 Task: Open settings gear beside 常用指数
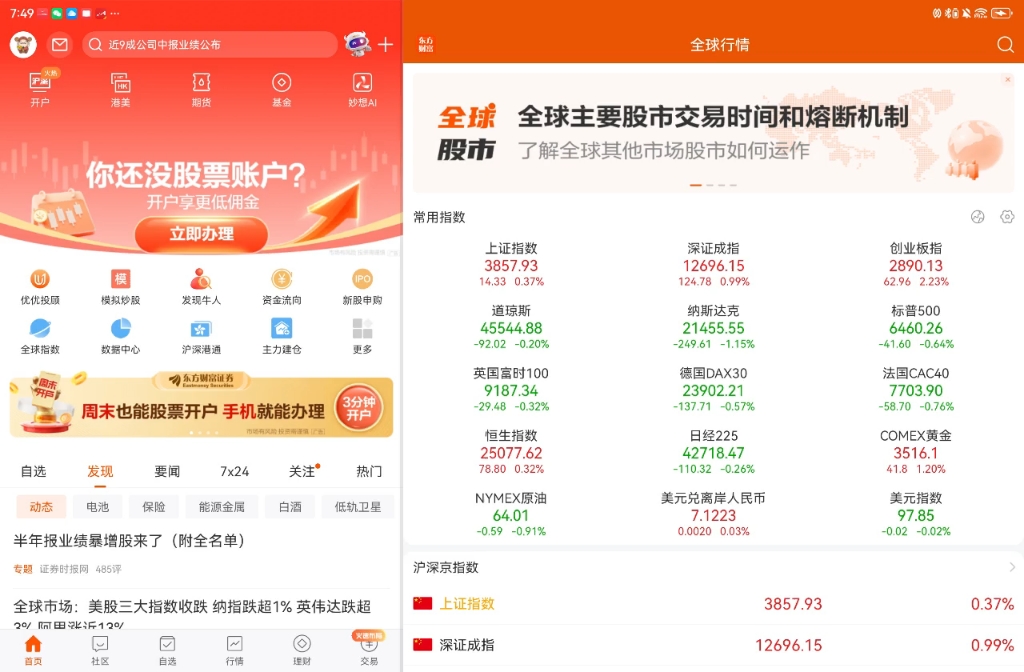tap(1007, 217)
